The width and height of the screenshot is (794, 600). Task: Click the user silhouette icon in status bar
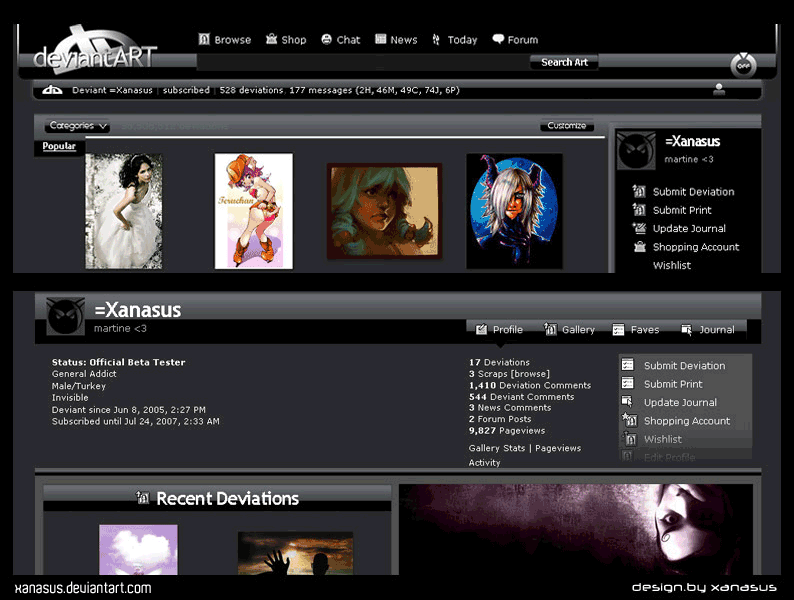coord(719,90)
